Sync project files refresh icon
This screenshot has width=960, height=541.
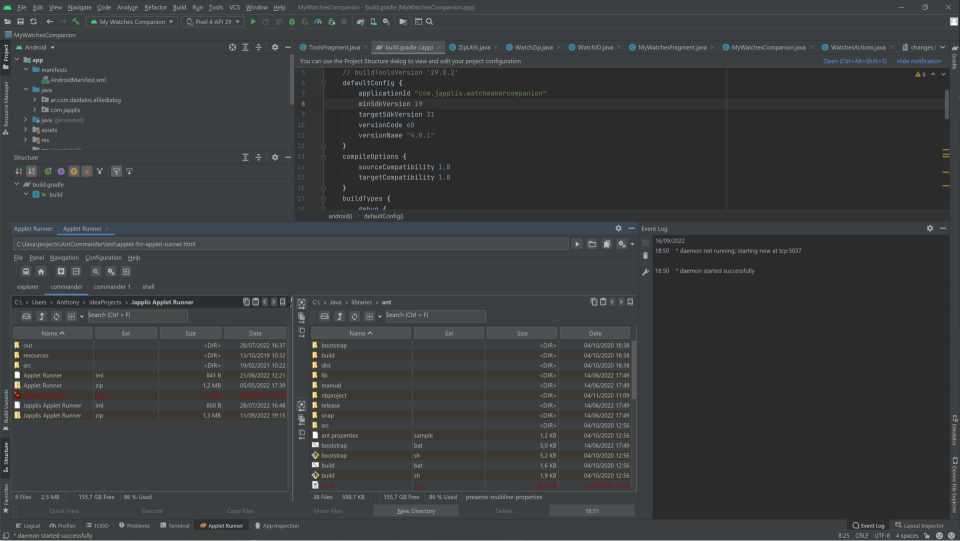(x=33, y=21)
